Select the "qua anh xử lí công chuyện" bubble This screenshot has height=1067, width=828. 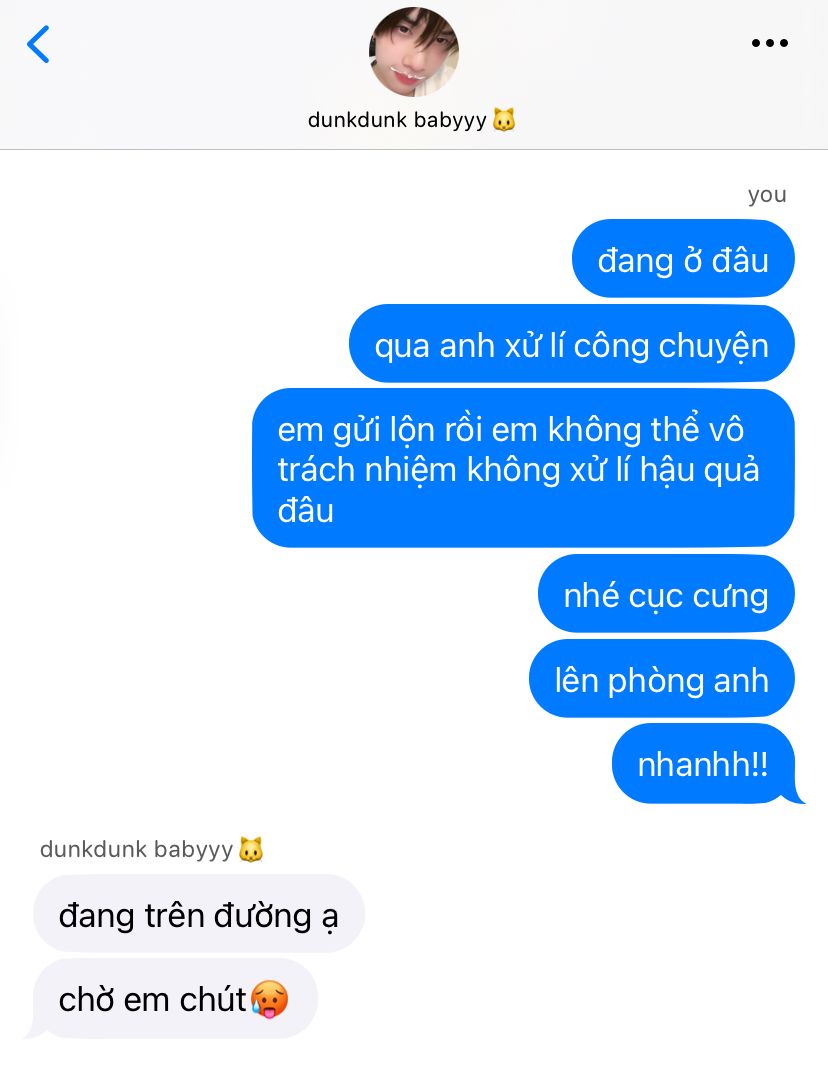click(572, 344)
